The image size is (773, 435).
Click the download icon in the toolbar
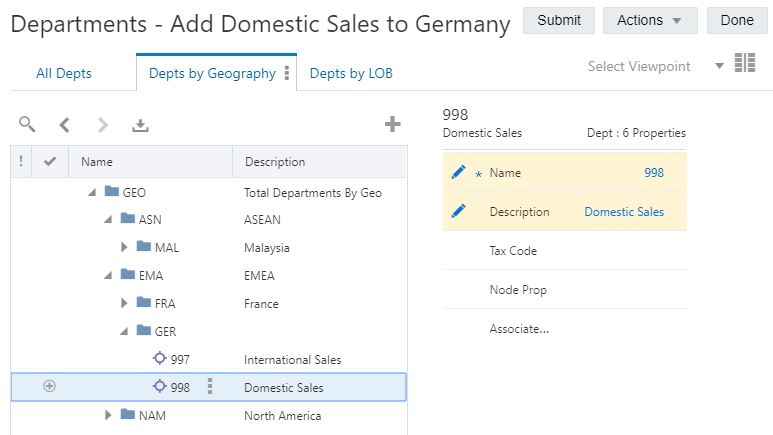pos(141,125)
